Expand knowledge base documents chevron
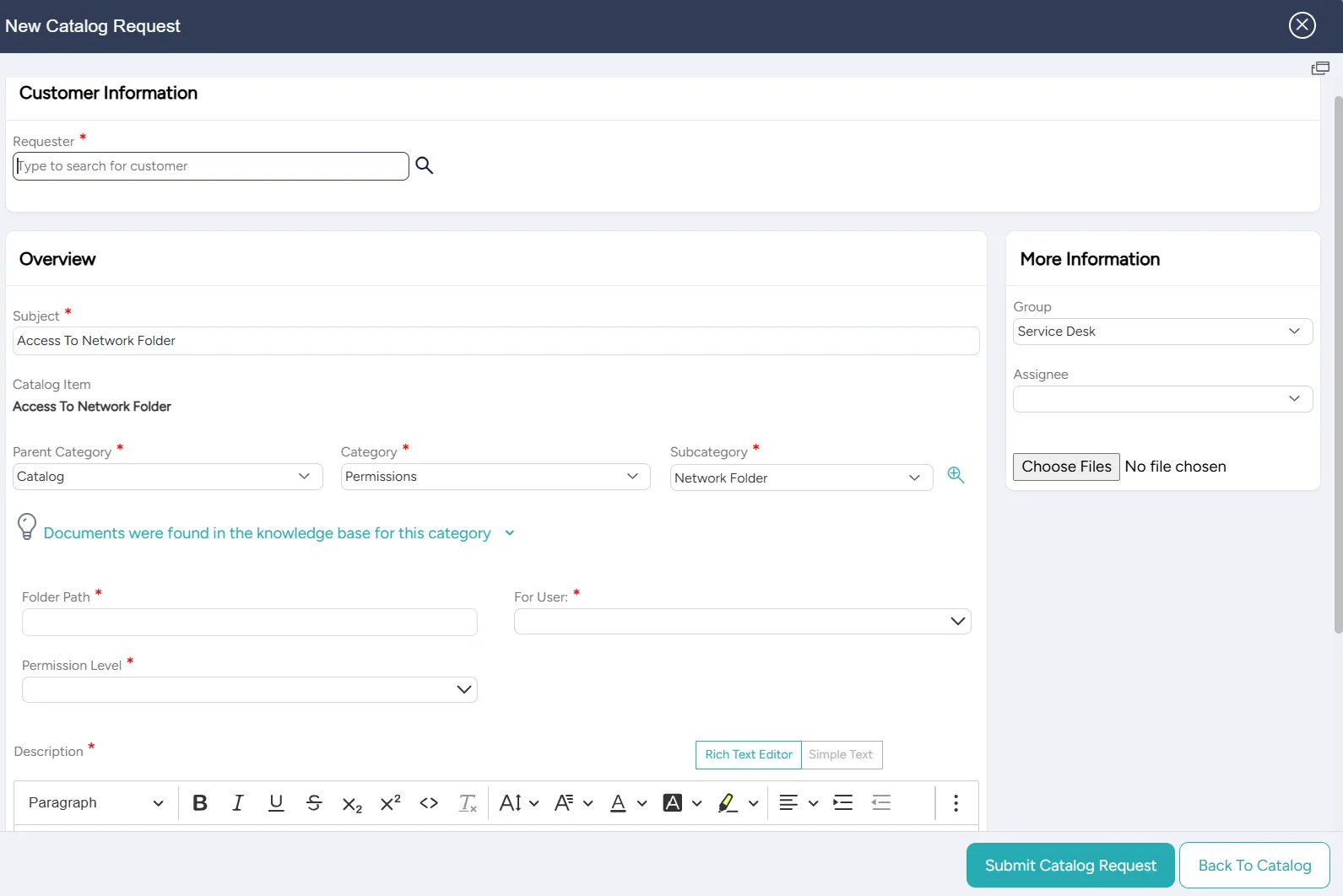The image size is (1343, 896). point(510,533)
